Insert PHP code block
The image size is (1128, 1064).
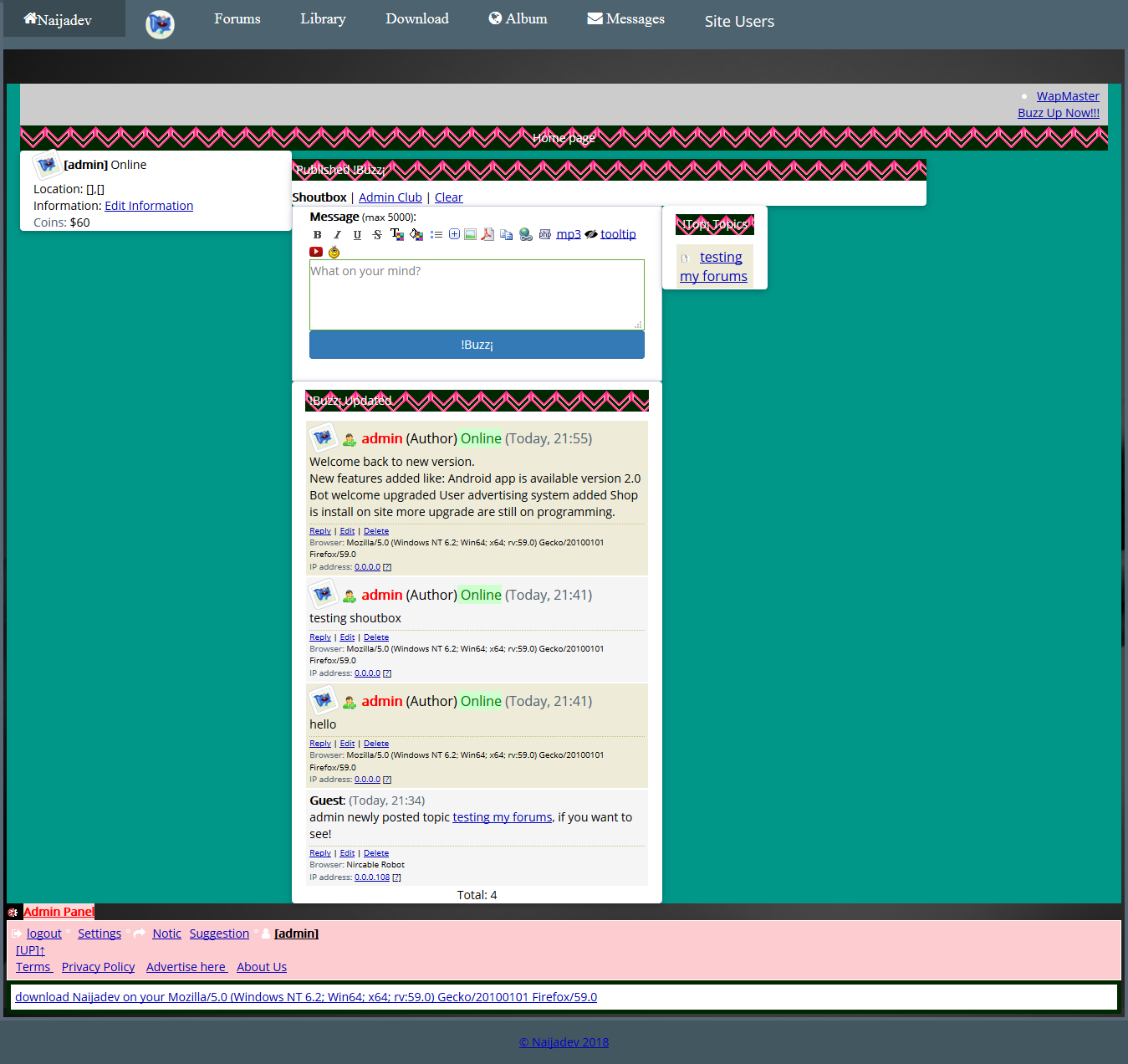545,234
